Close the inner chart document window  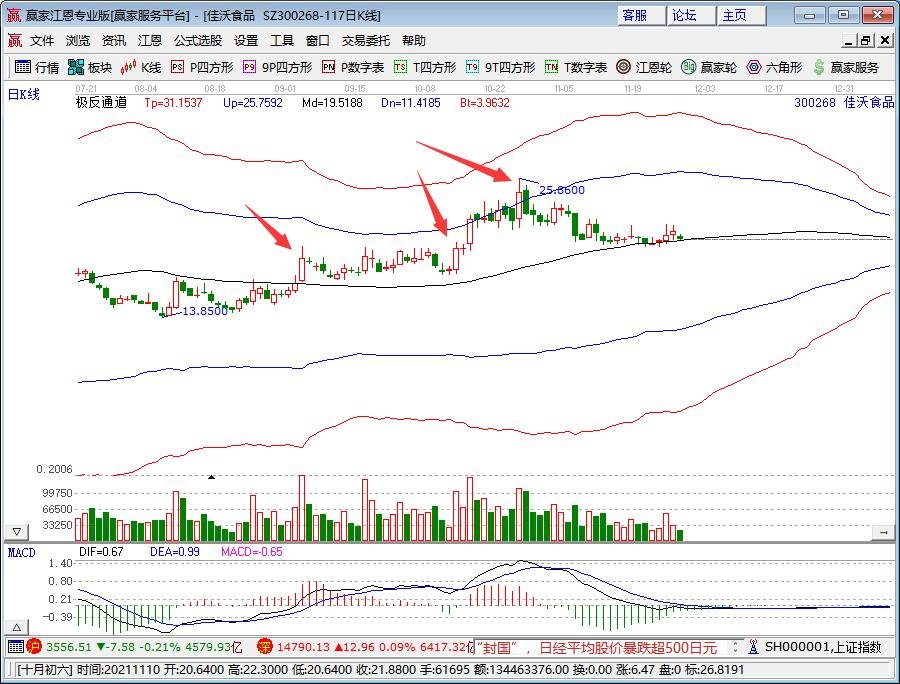coord(885,41)
